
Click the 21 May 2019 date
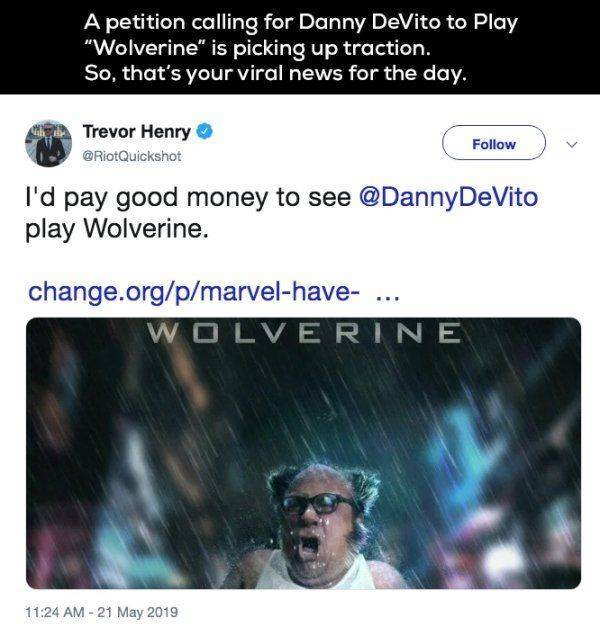pos(138,612)
